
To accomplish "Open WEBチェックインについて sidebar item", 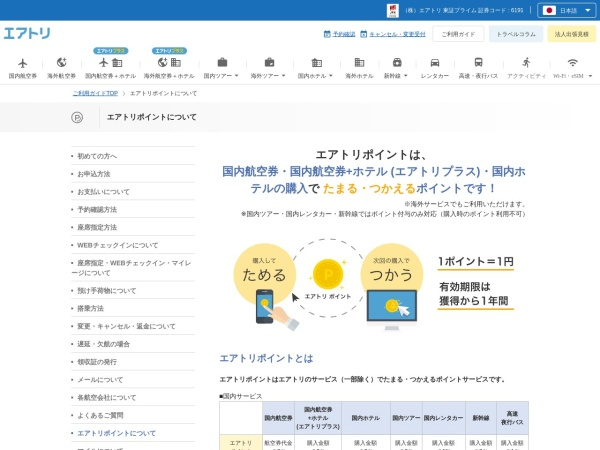I will tap(133, 245).
